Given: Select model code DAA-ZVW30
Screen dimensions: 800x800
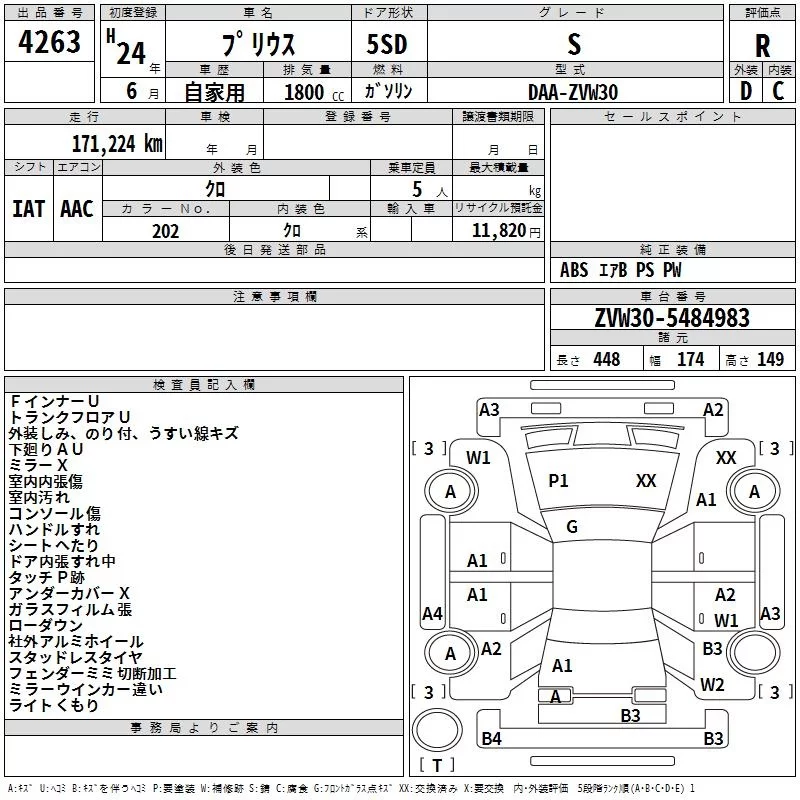Looking at the screenshot, I should pos(573,92).
